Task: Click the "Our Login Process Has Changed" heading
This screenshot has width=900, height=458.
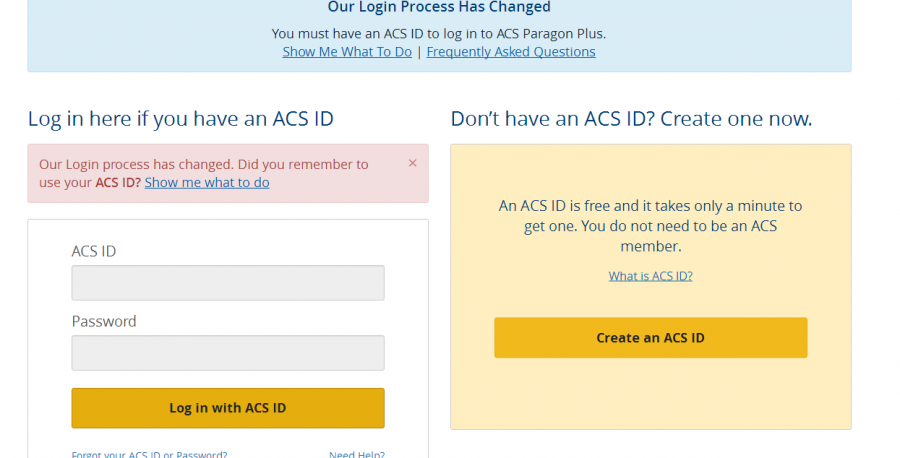Action: coord(439,8)
